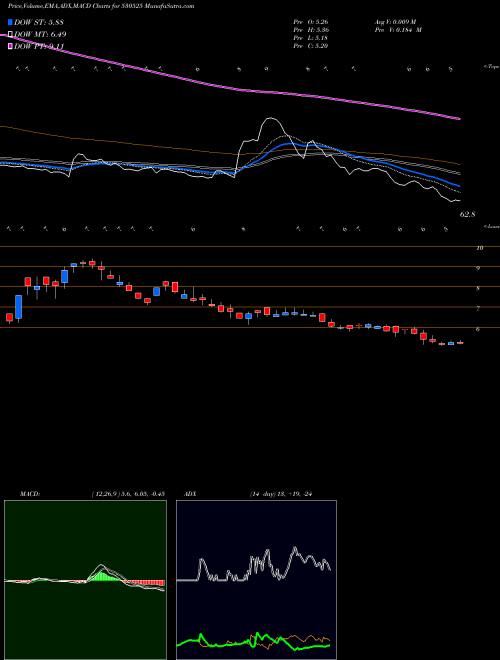
Task: Click the 'Pre C: 5.20' close value
Action: click(311, 46)
